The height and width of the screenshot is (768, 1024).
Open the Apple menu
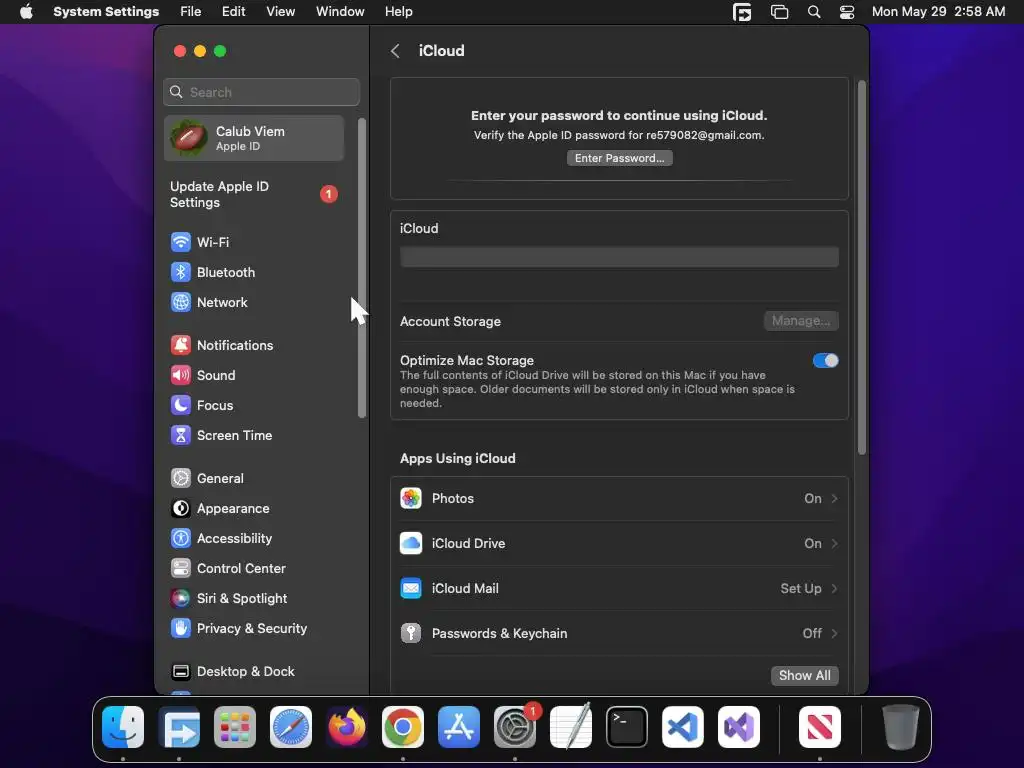tap(26, 12)
